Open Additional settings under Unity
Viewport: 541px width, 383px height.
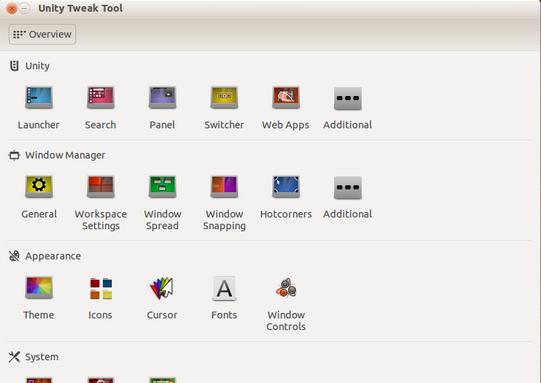[347, 99]
